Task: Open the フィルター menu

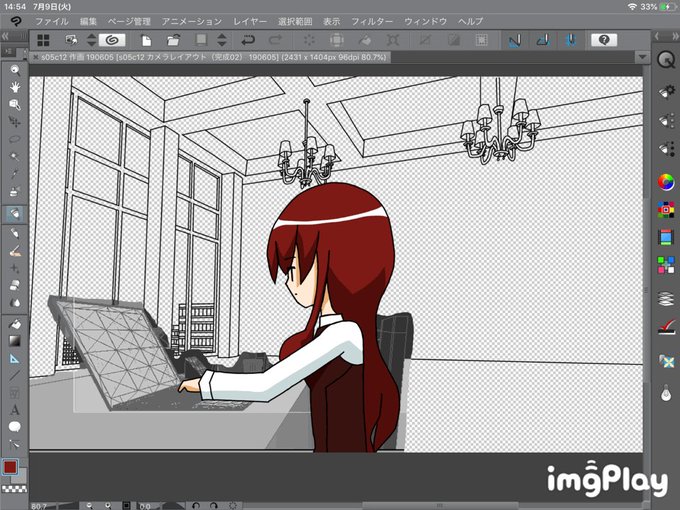Action: [x=372, y=21]
